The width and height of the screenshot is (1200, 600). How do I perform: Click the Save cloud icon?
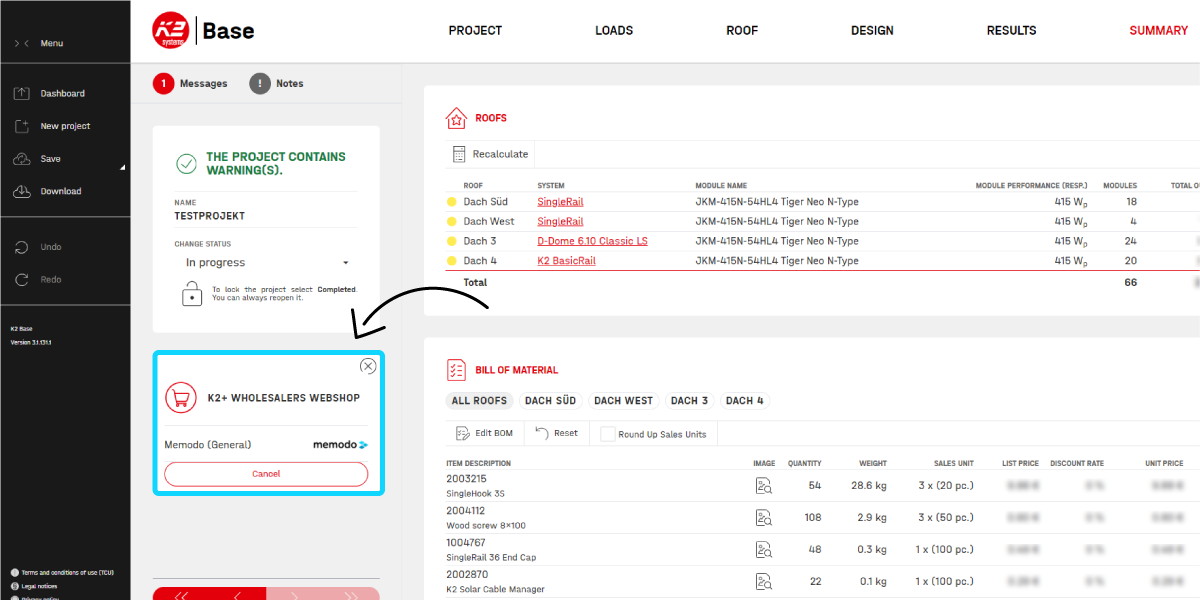click(x=22, y=159)
